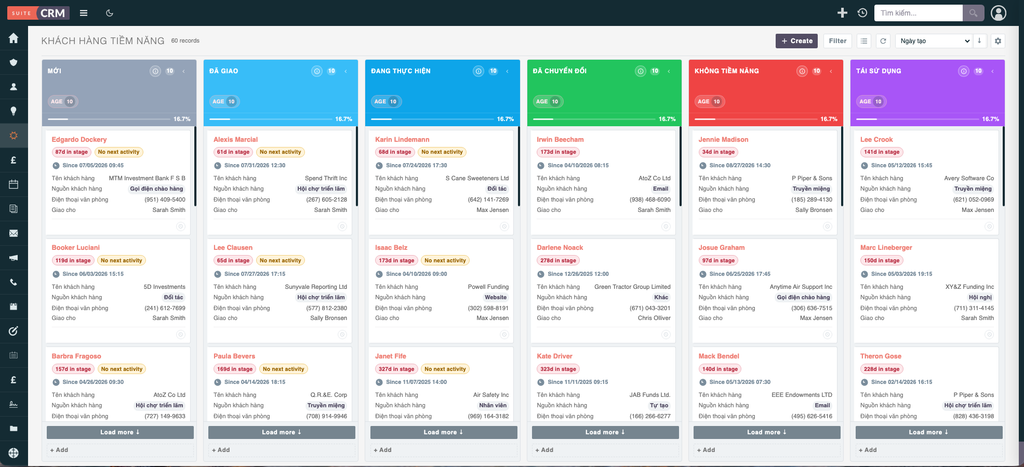Screen dimensions: 1024x467
Task: Switch to list view icon beside Filter
Action: [864, 40]
